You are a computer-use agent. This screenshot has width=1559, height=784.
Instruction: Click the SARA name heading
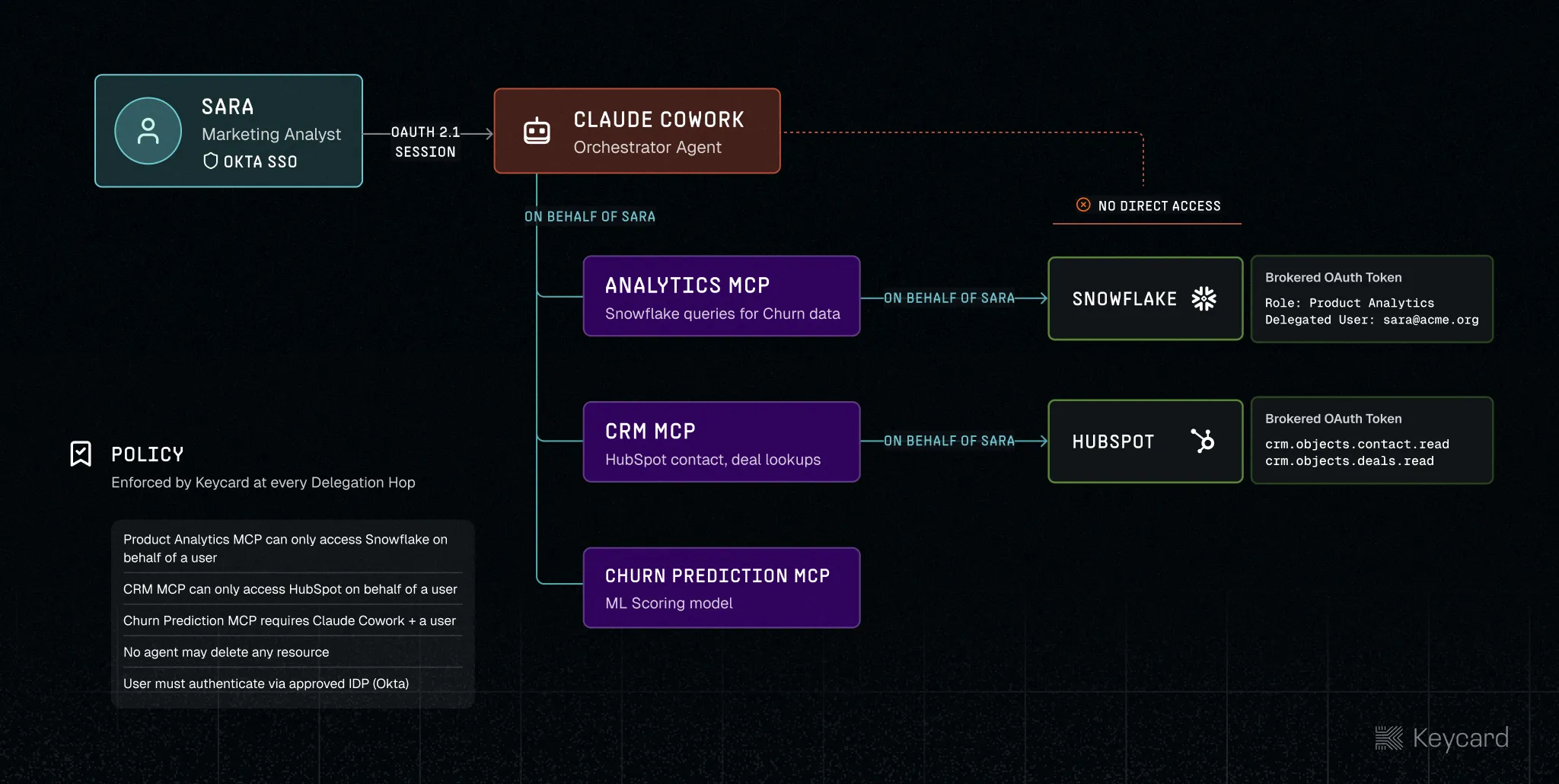(x=228, y=107)
